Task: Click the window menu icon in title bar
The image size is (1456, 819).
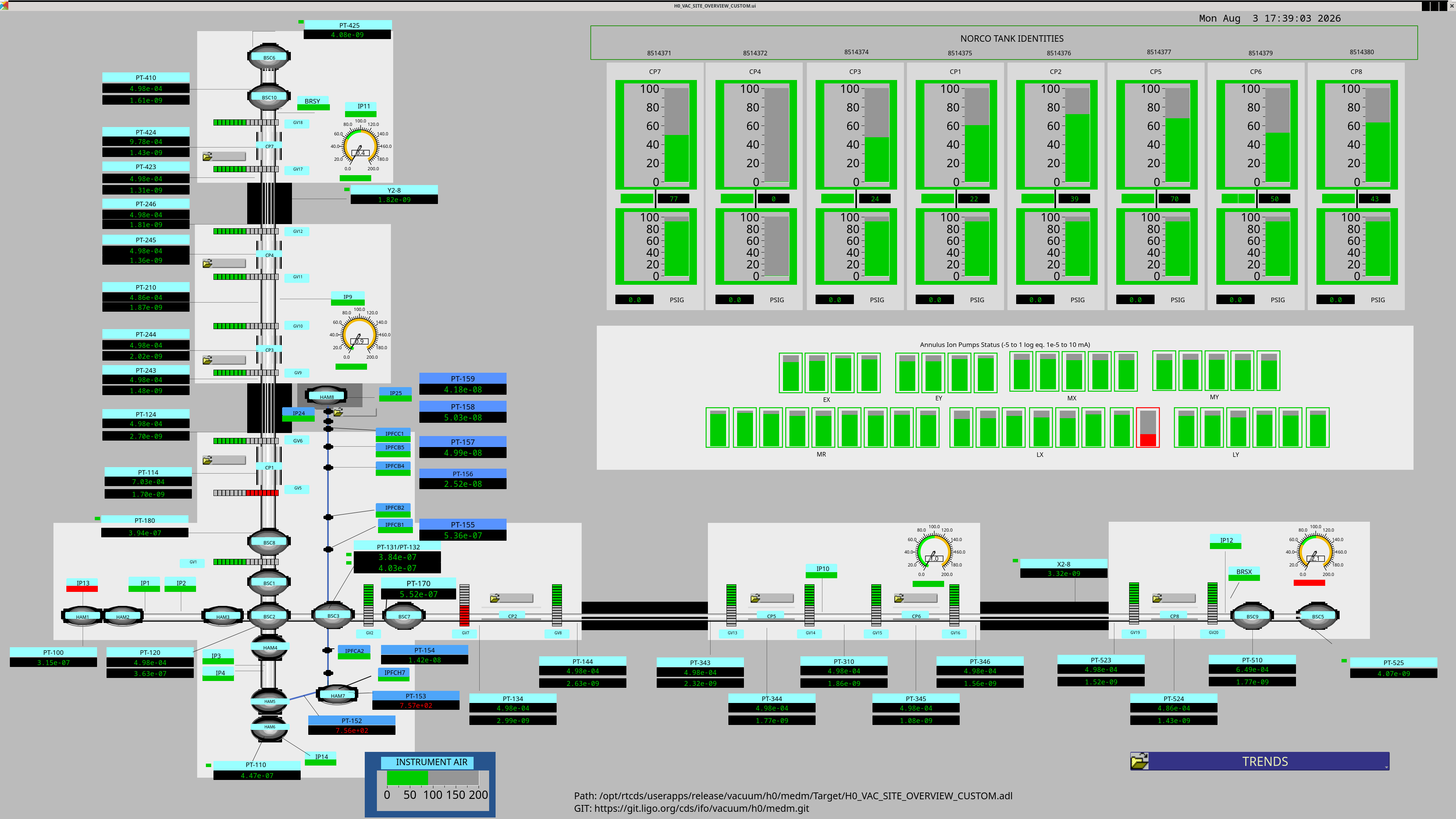Action: 4,5
